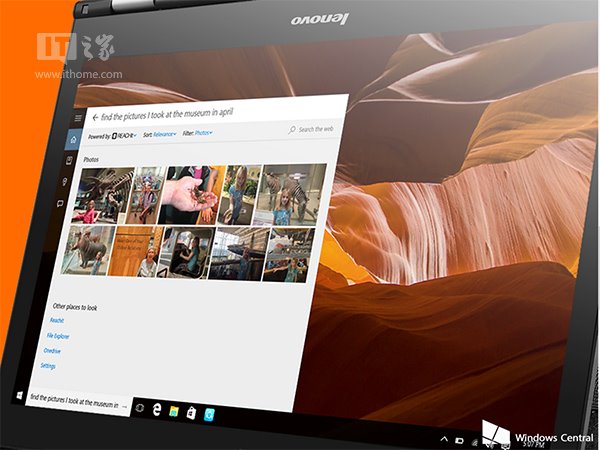Open the Feedback speech bubble icon

(60, 204)
